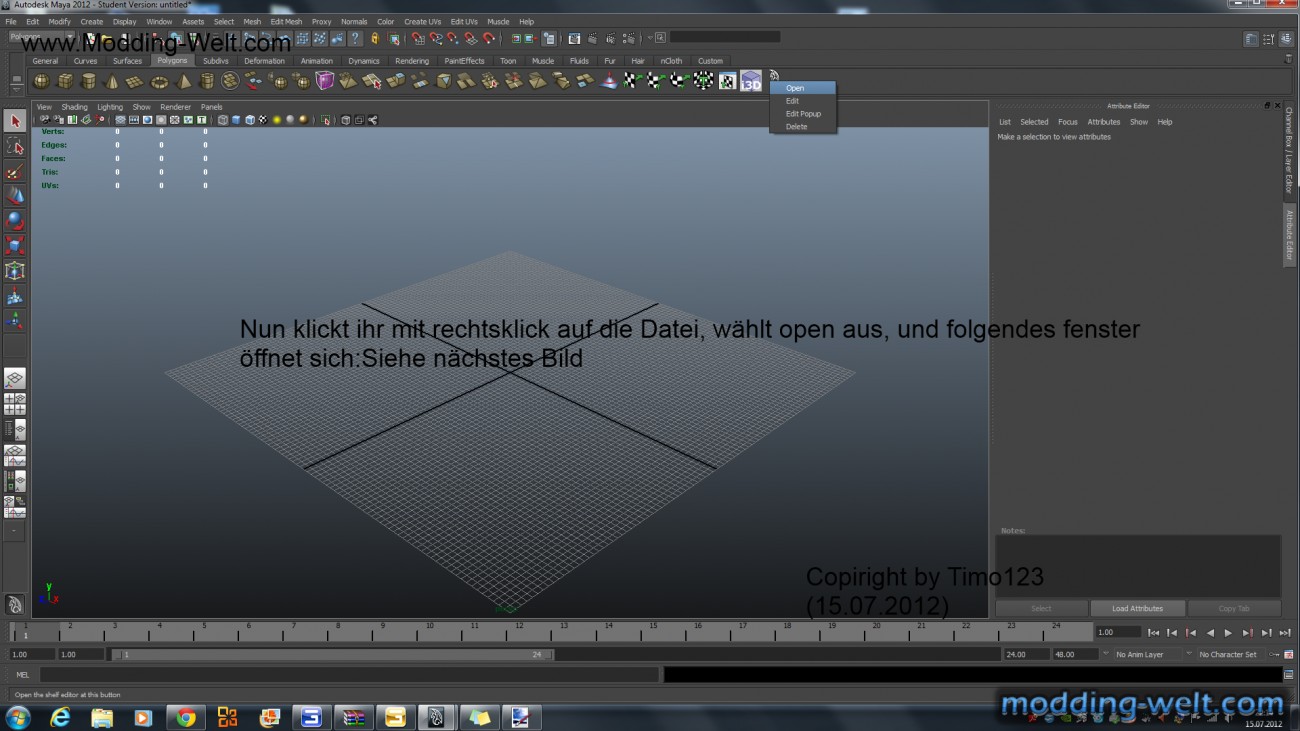Toggle the Auto Keyframe button
The width and height of the screenshot is (1300, 731).
[1274, 654]
